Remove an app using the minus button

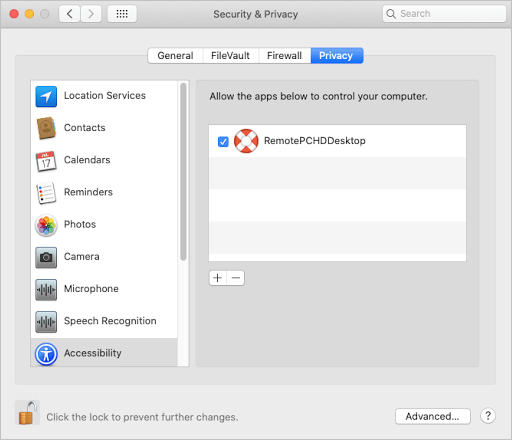pyautogui.click(x=236, y=278)
